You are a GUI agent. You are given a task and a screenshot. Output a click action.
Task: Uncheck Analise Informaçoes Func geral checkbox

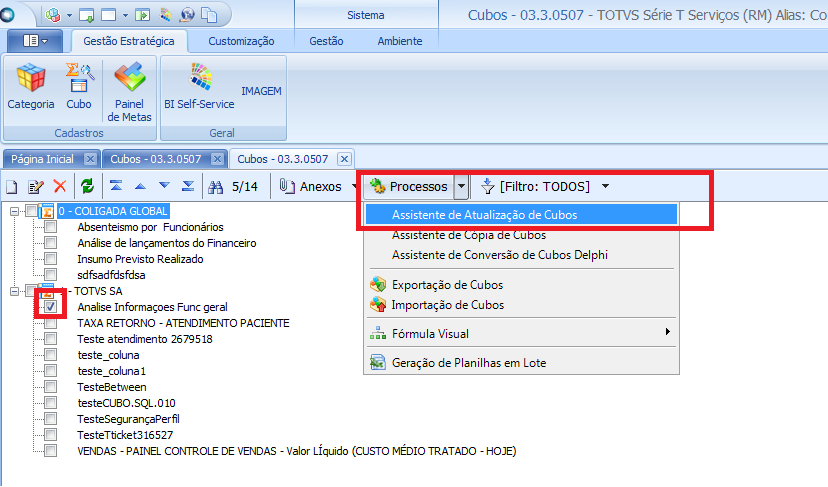pos(51,307)
